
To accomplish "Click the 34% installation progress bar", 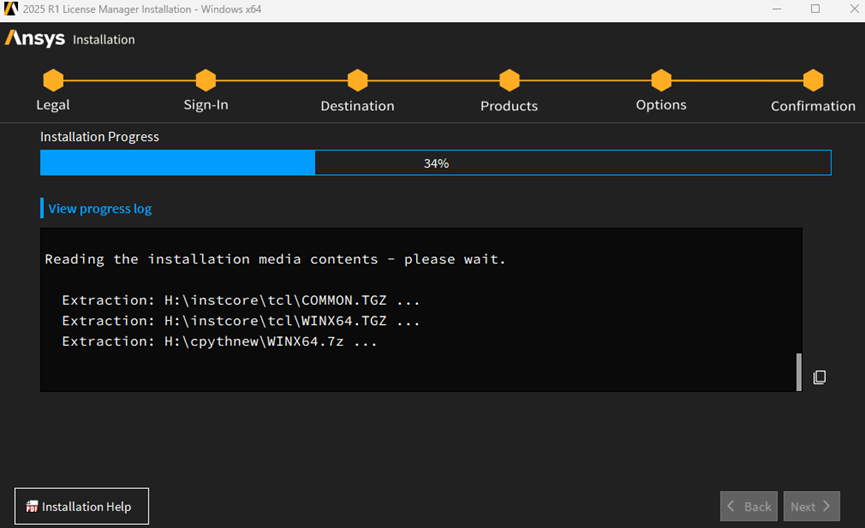I will 436,163.
